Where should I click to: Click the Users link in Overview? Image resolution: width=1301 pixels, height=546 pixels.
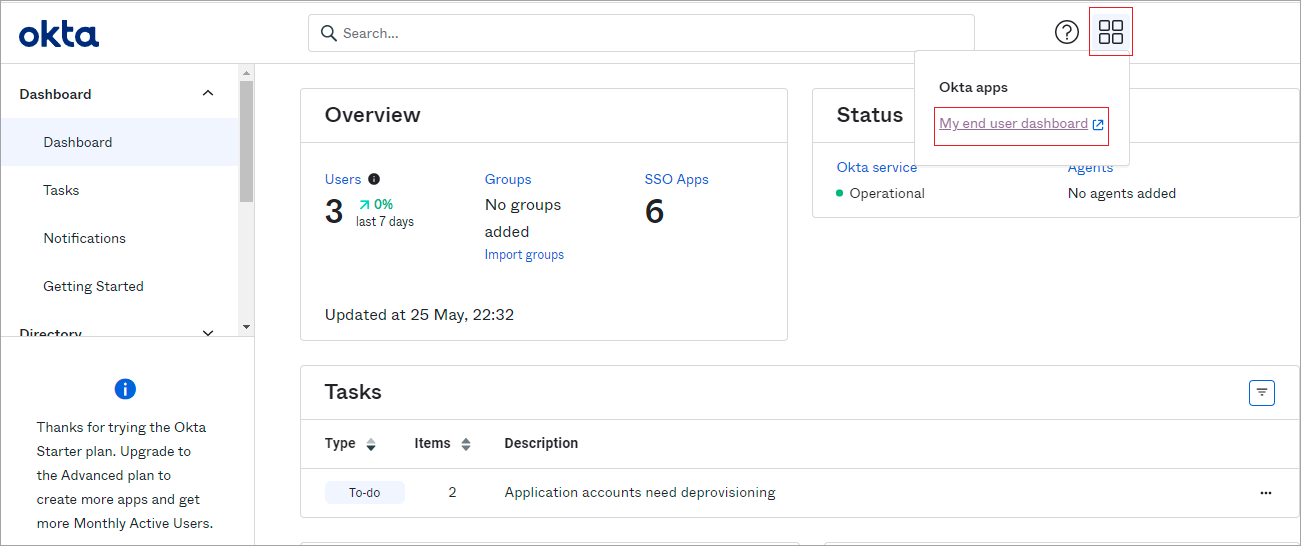tap(343, 179)
